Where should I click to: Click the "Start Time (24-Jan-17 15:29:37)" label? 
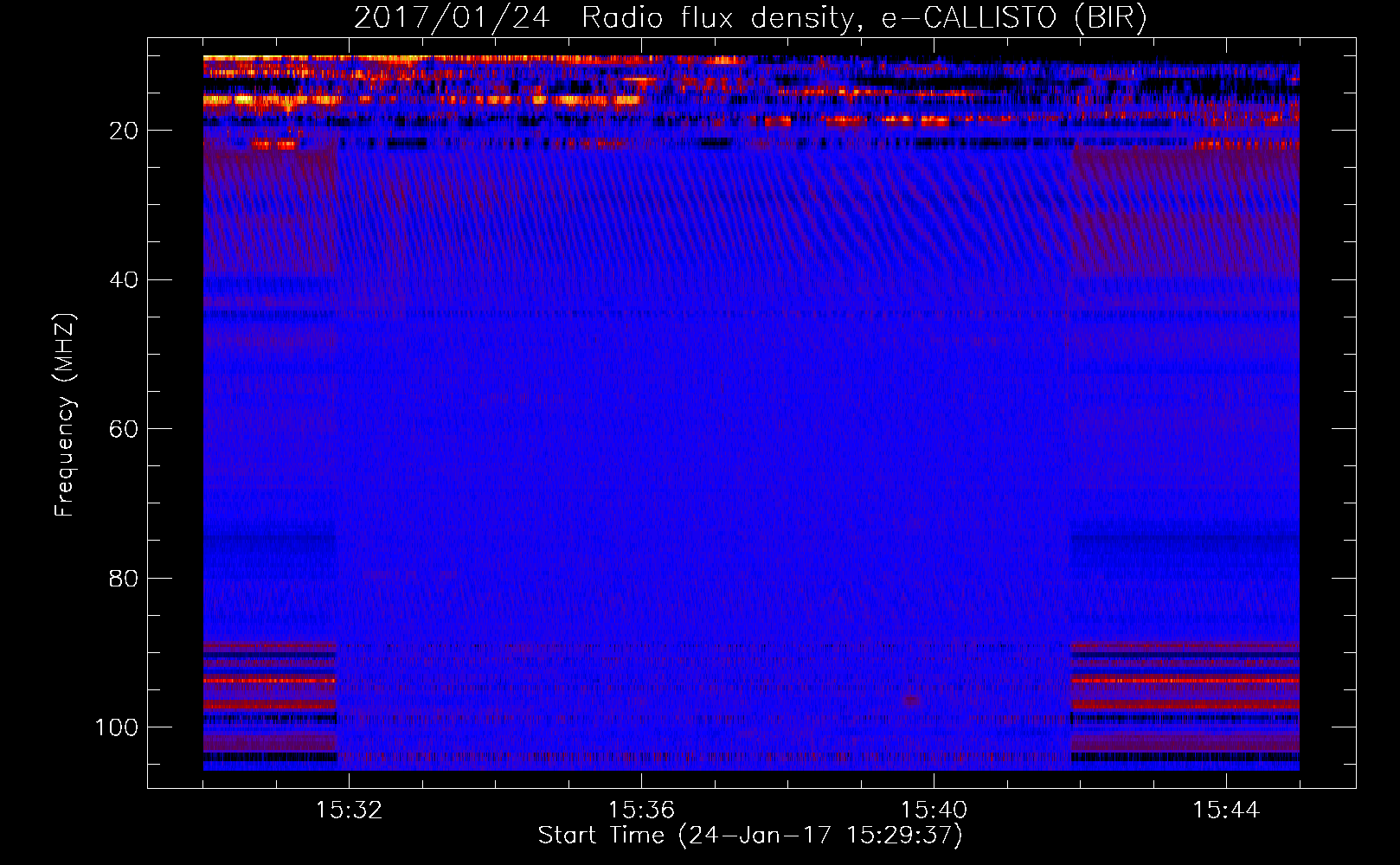click(750, 836)
